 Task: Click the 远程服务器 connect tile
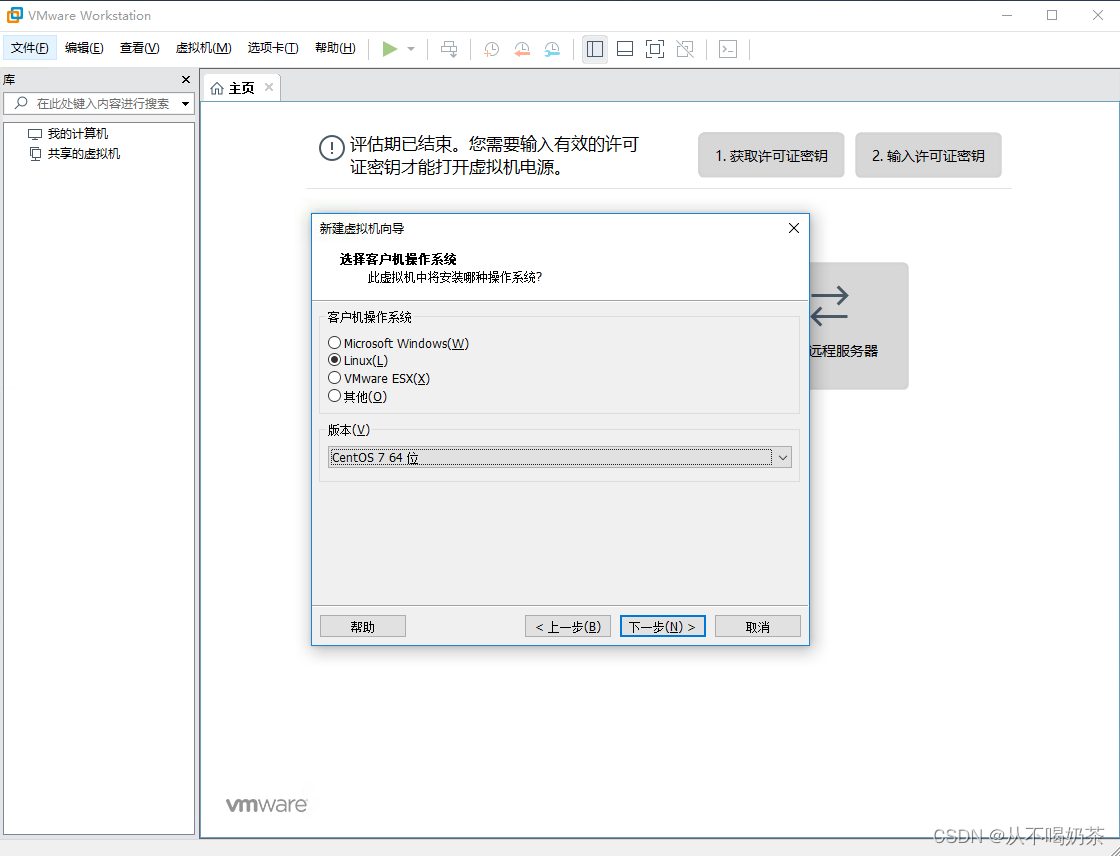[858, 326]
